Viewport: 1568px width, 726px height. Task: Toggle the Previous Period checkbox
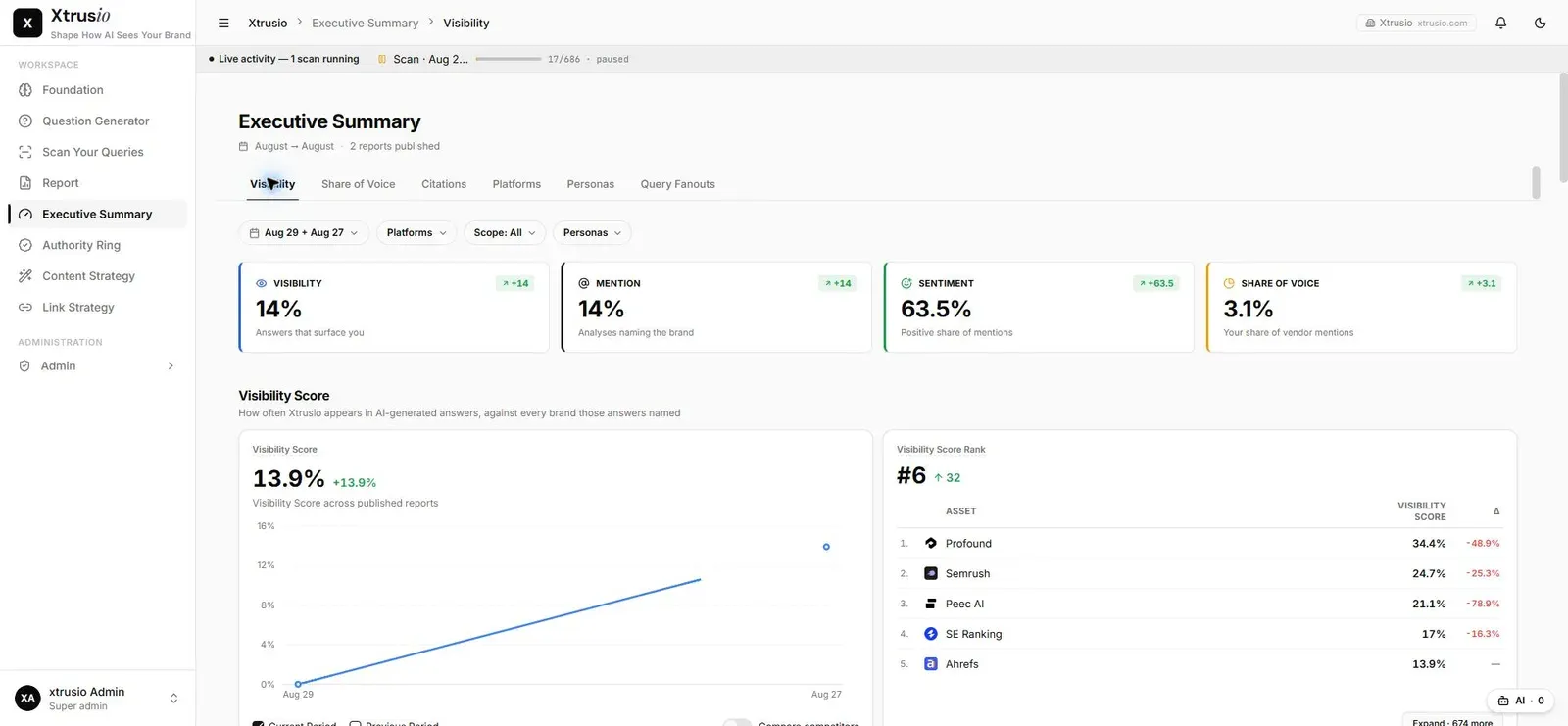pos(356,724)
